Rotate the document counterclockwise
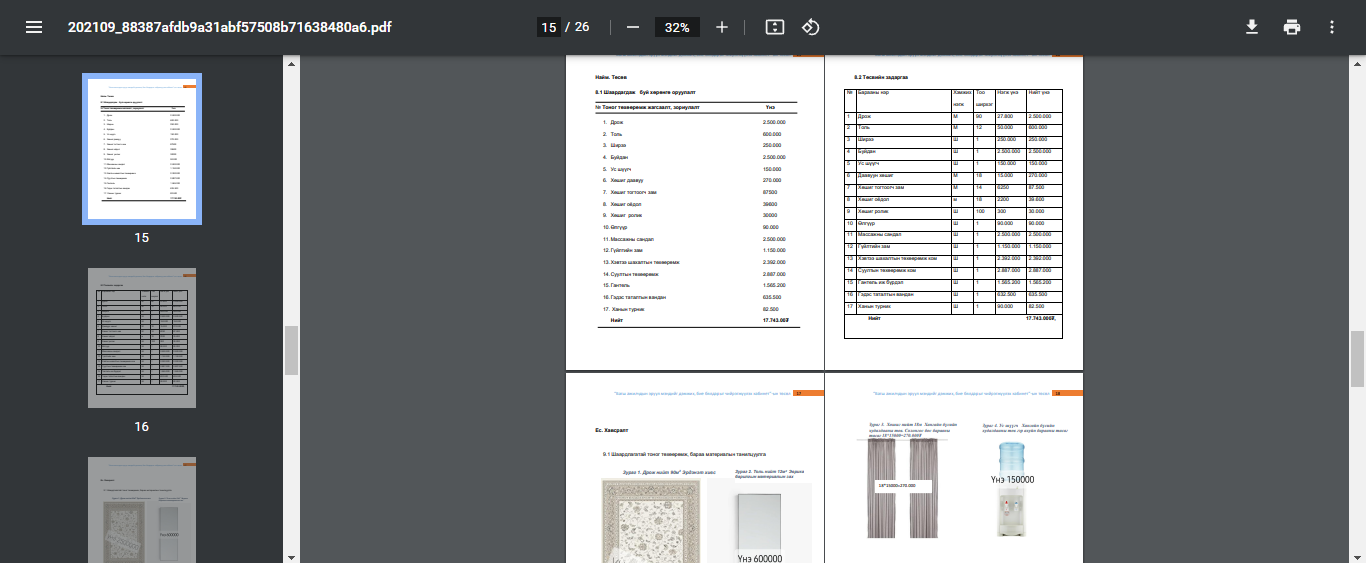 pyautogui.click(x=811, y=27)
